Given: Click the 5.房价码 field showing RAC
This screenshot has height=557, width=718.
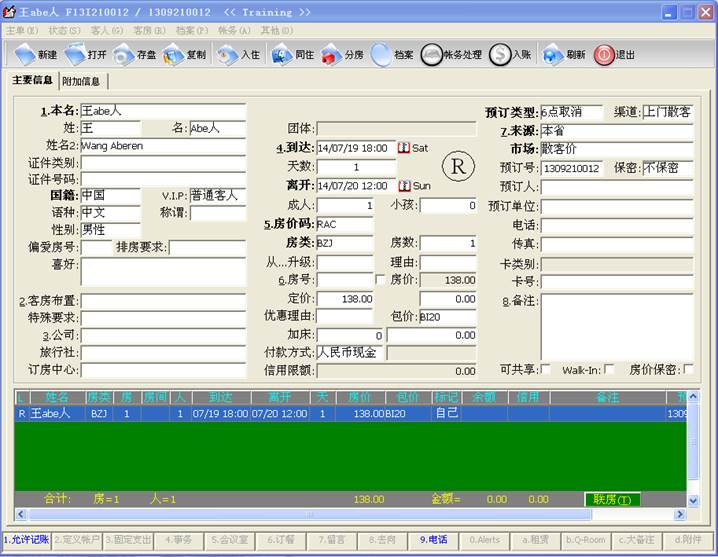Looking at the screenshot, I should point(345,224).
